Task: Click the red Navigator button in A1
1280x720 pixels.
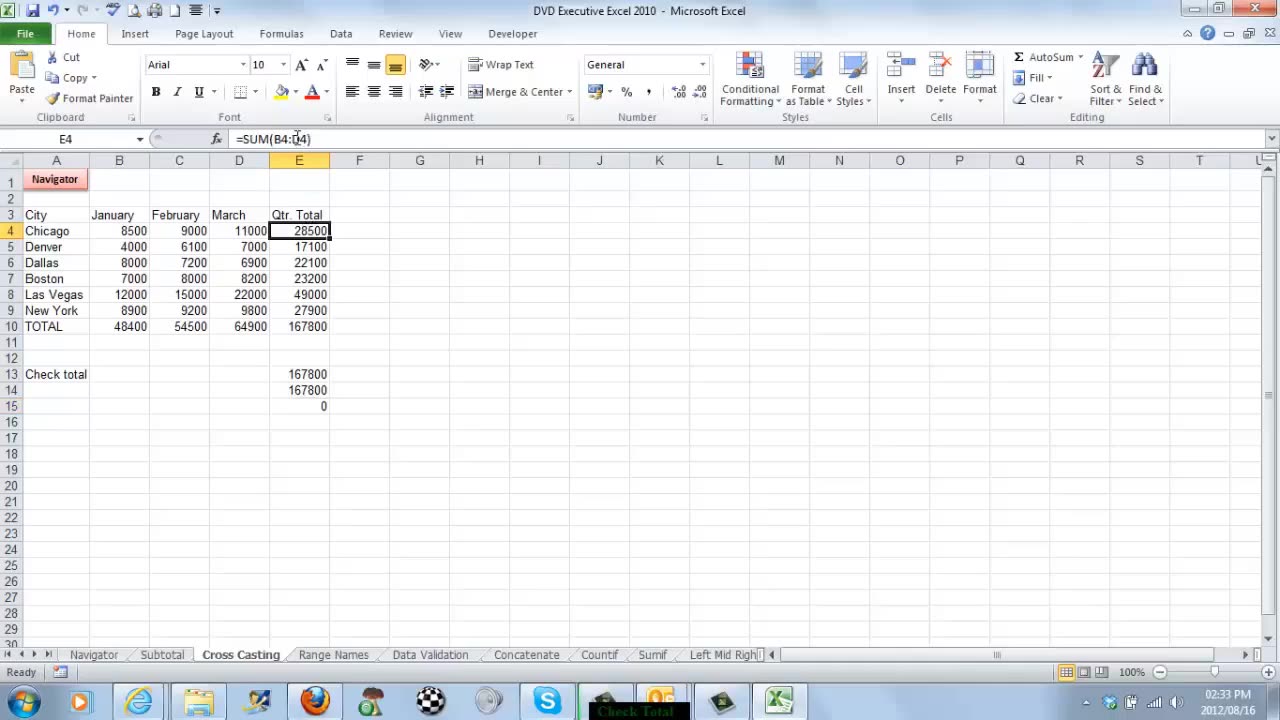Action: coord(54,180)
